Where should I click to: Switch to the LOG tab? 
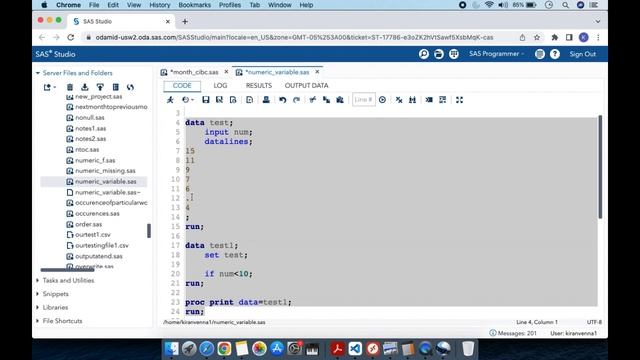[x=220, y=86]
